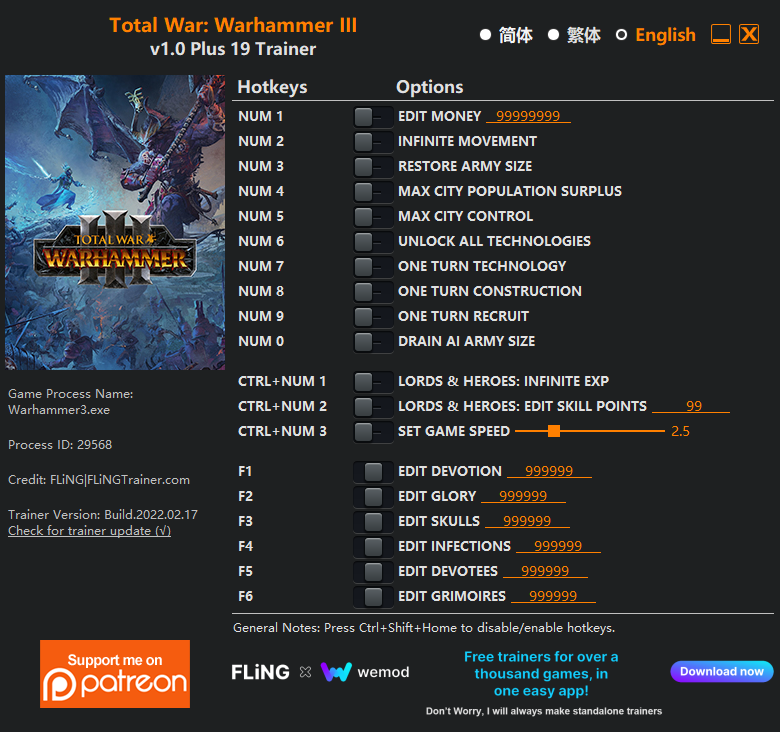Viewport: 780px width, 732px height.
Task: Close the trainer with X icon
Action: click(x=749, y=34)
